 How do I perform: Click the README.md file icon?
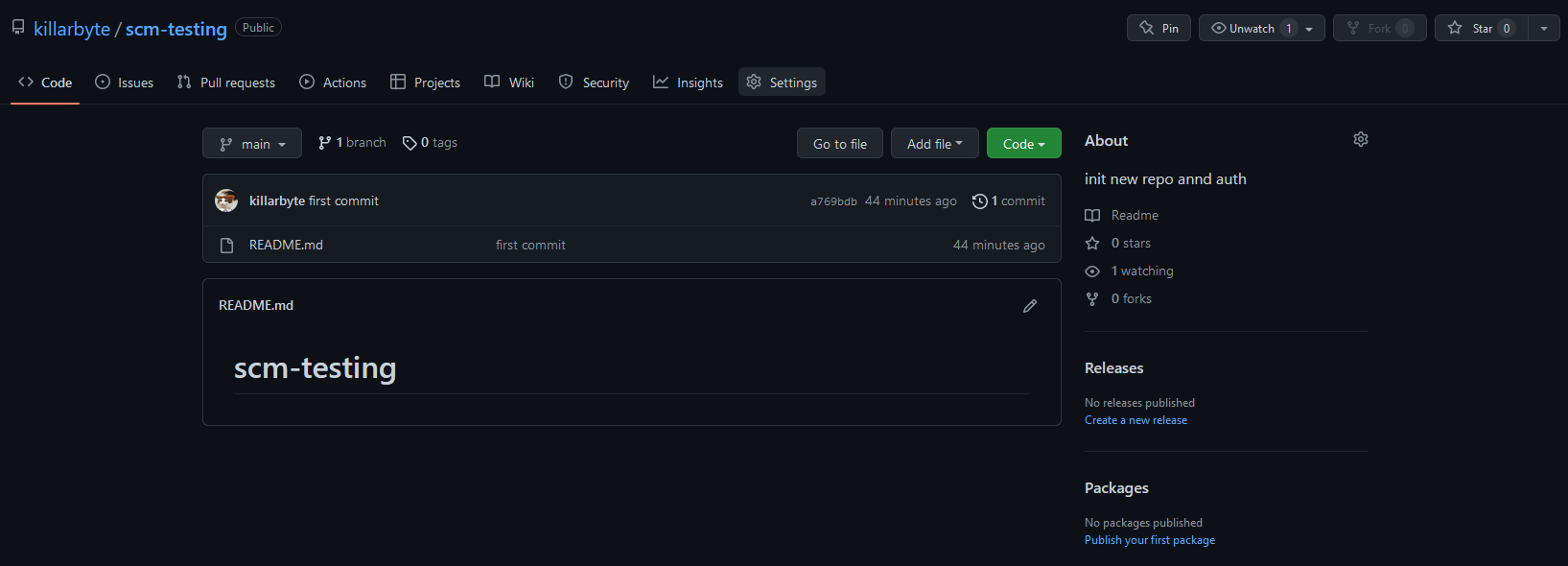(226, 246)
